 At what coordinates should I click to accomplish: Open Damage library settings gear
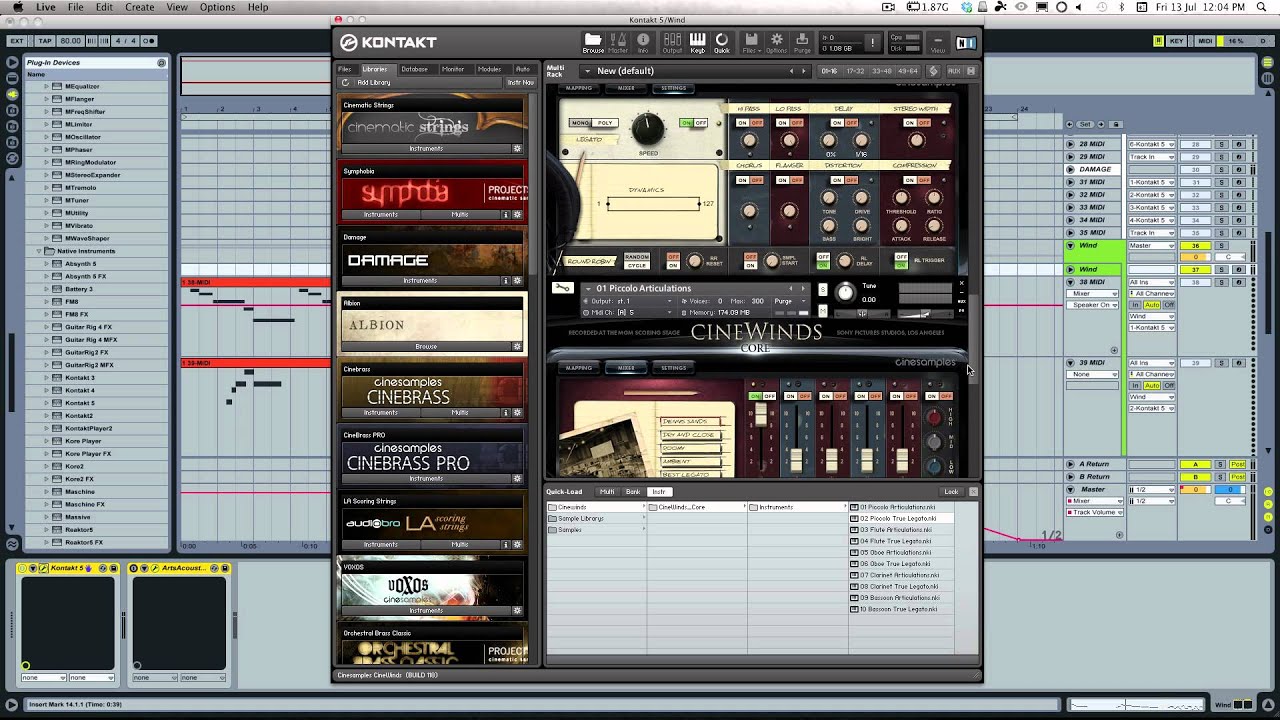517,281
